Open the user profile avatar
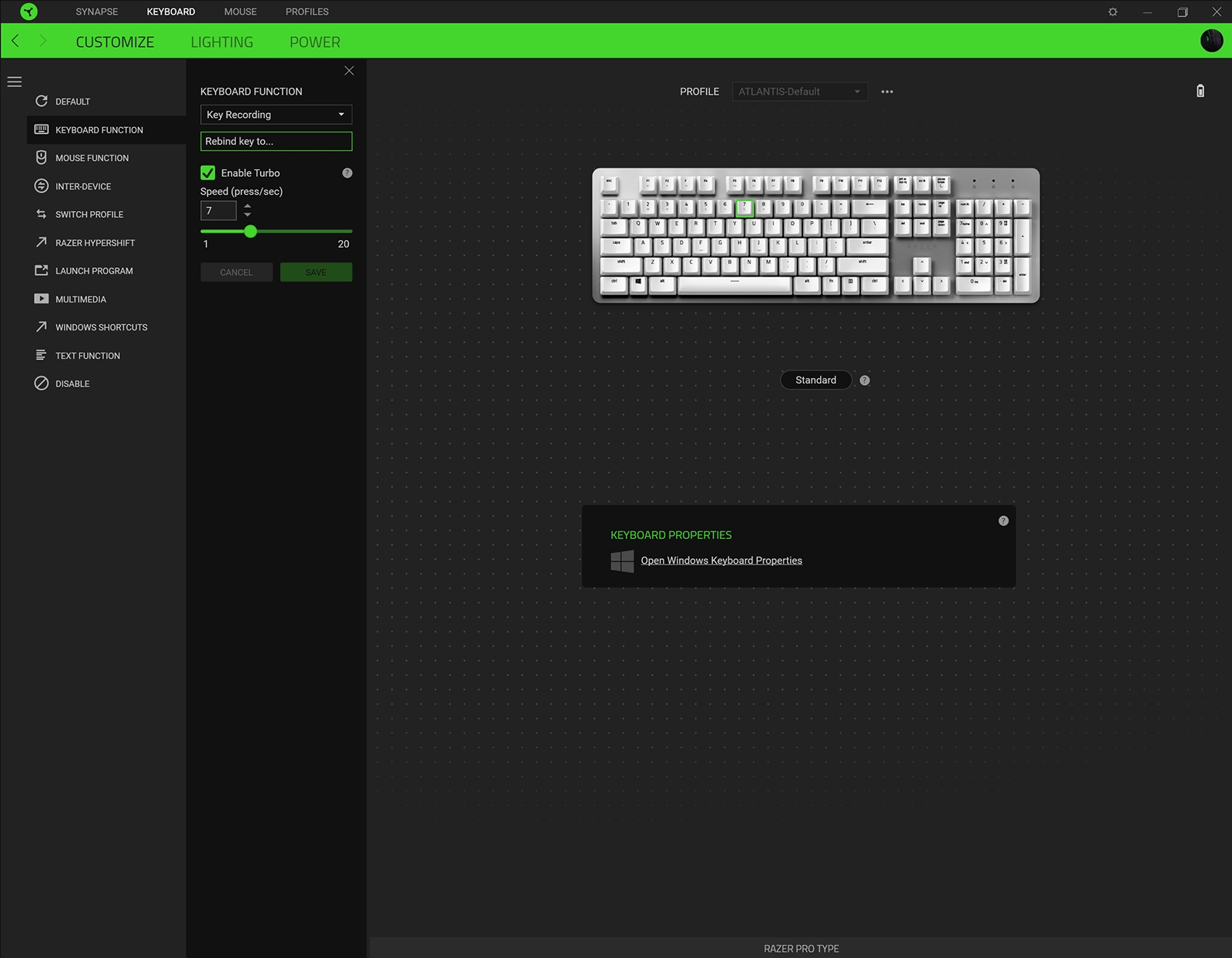Viewport: 1232px width, 958px height. 1211,41
